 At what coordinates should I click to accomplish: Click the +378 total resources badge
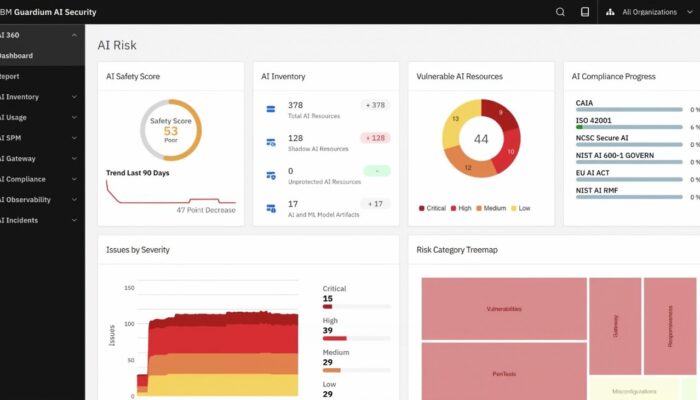click(x=375, y=105)
